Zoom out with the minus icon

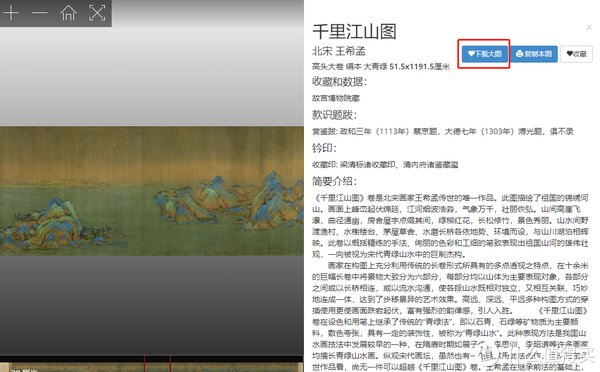coord(39,13)
